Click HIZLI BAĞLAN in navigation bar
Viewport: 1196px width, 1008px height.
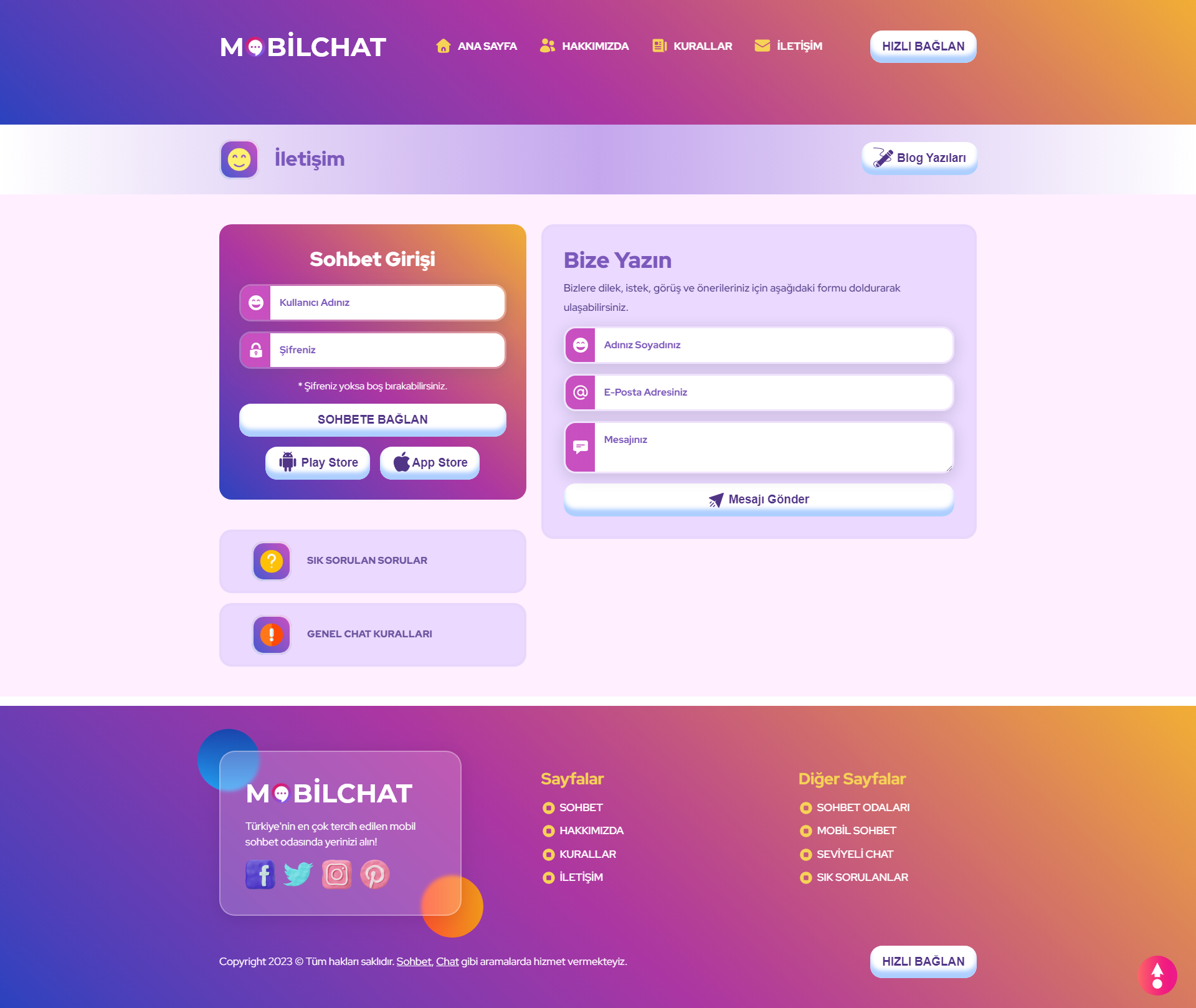tap(921, 46)
